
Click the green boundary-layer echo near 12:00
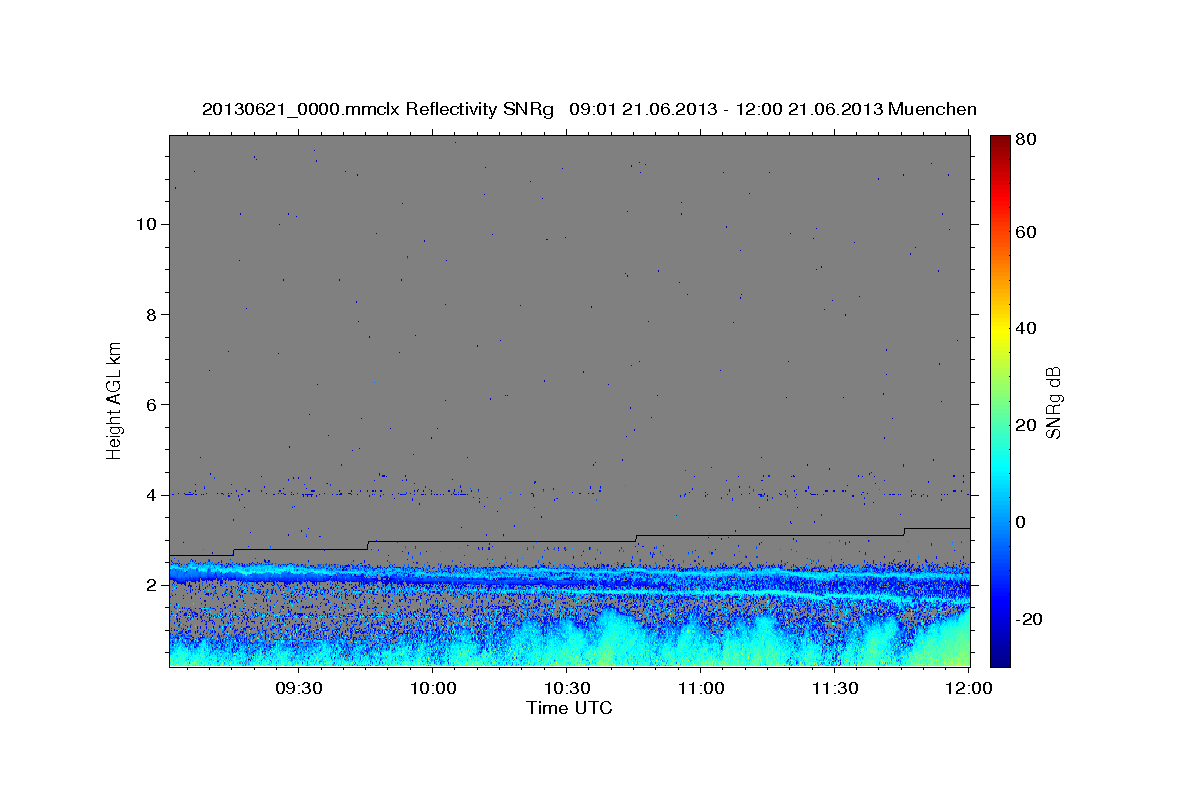955,643
